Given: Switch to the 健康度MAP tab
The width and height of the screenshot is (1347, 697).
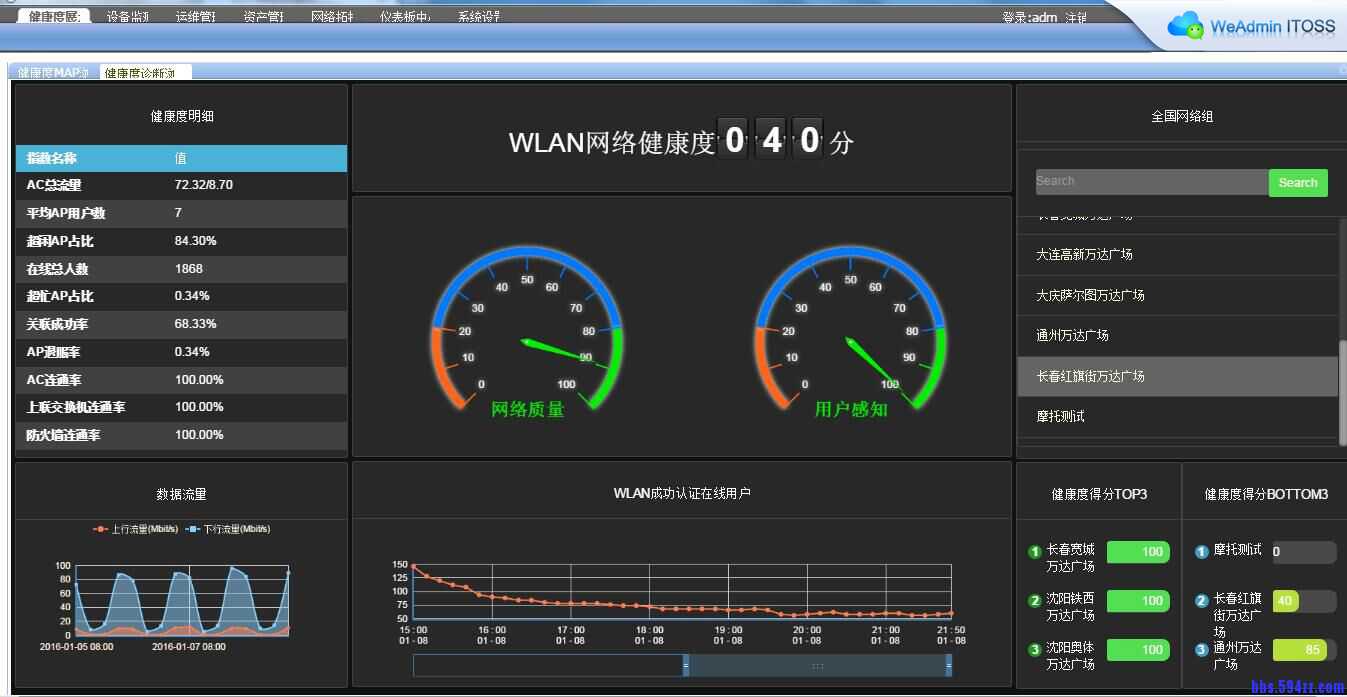Looking at the screenshot, I should 53,73.
